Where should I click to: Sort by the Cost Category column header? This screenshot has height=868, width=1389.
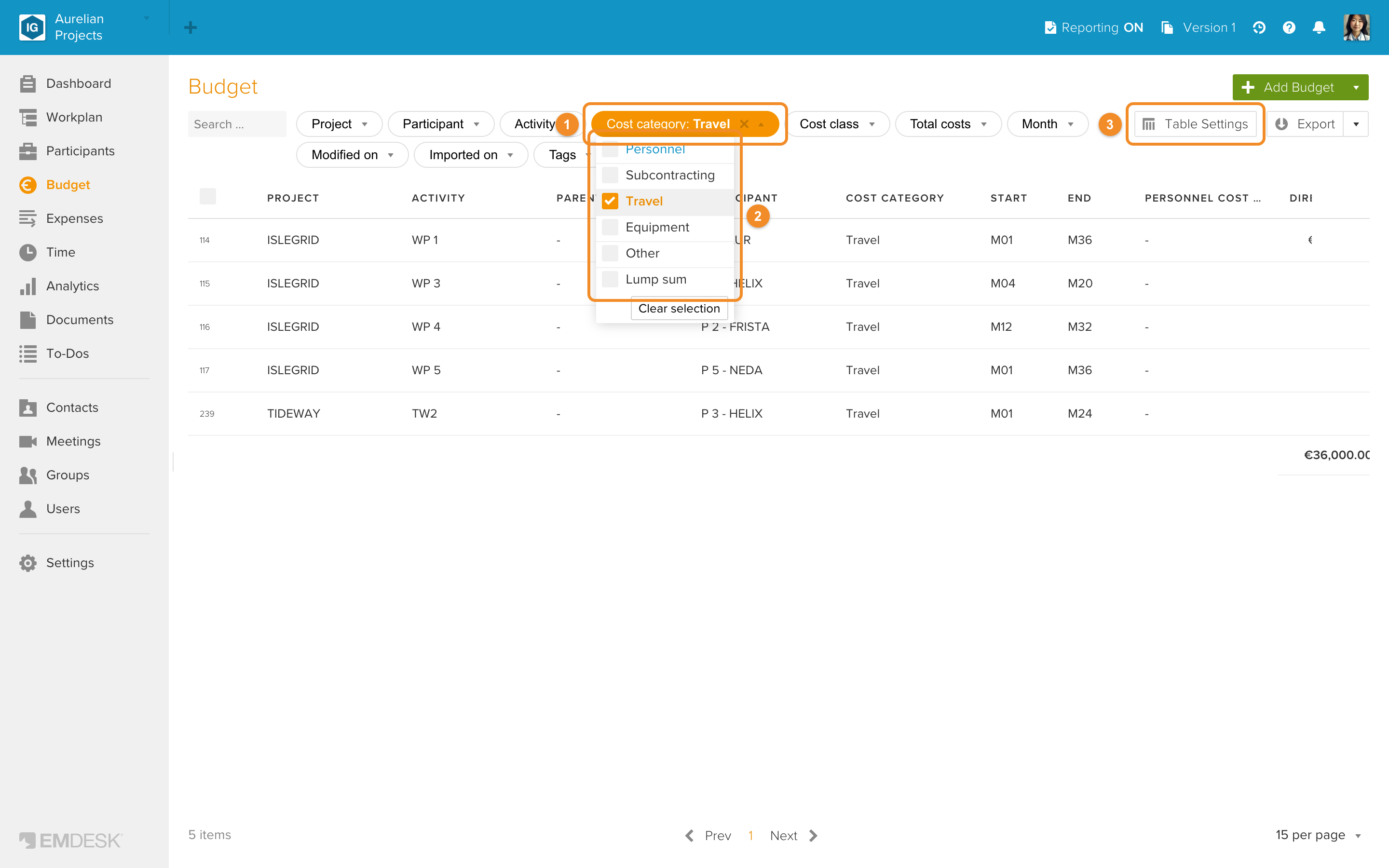[x=894, y=198]
